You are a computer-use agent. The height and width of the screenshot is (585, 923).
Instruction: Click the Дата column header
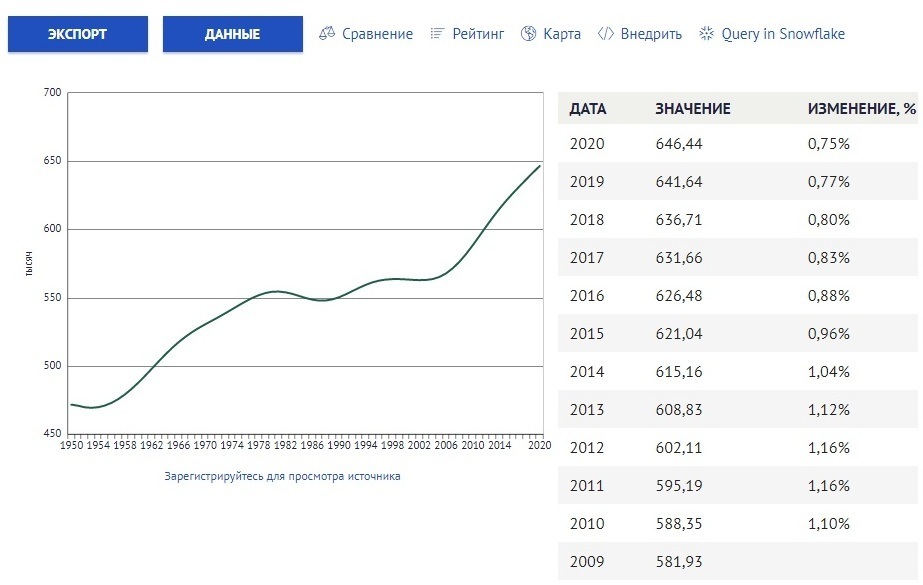(x=588, y=109)
